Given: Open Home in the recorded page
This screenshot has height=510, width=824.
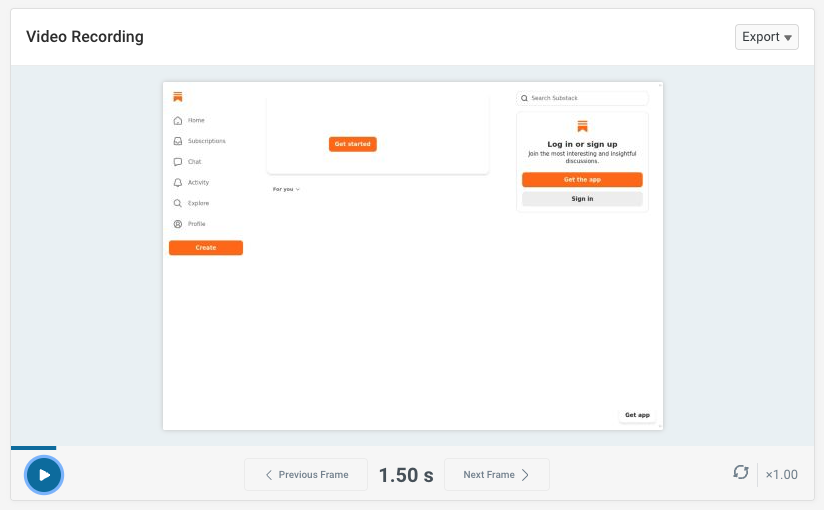Looking at the screenshot, I should pos(196,120).
